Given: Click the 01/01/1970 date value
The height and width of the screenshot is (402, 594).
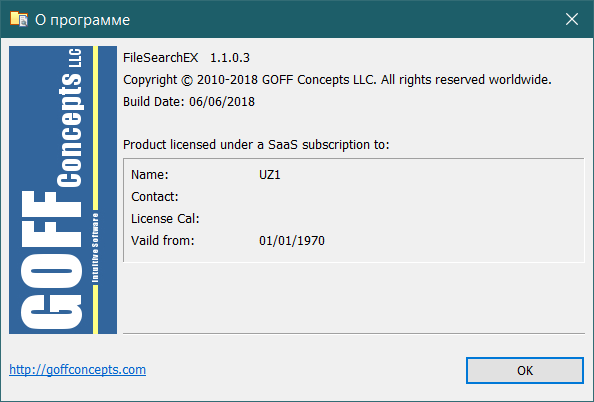Looking at the screenshot, I should click(x=292, y=241).
